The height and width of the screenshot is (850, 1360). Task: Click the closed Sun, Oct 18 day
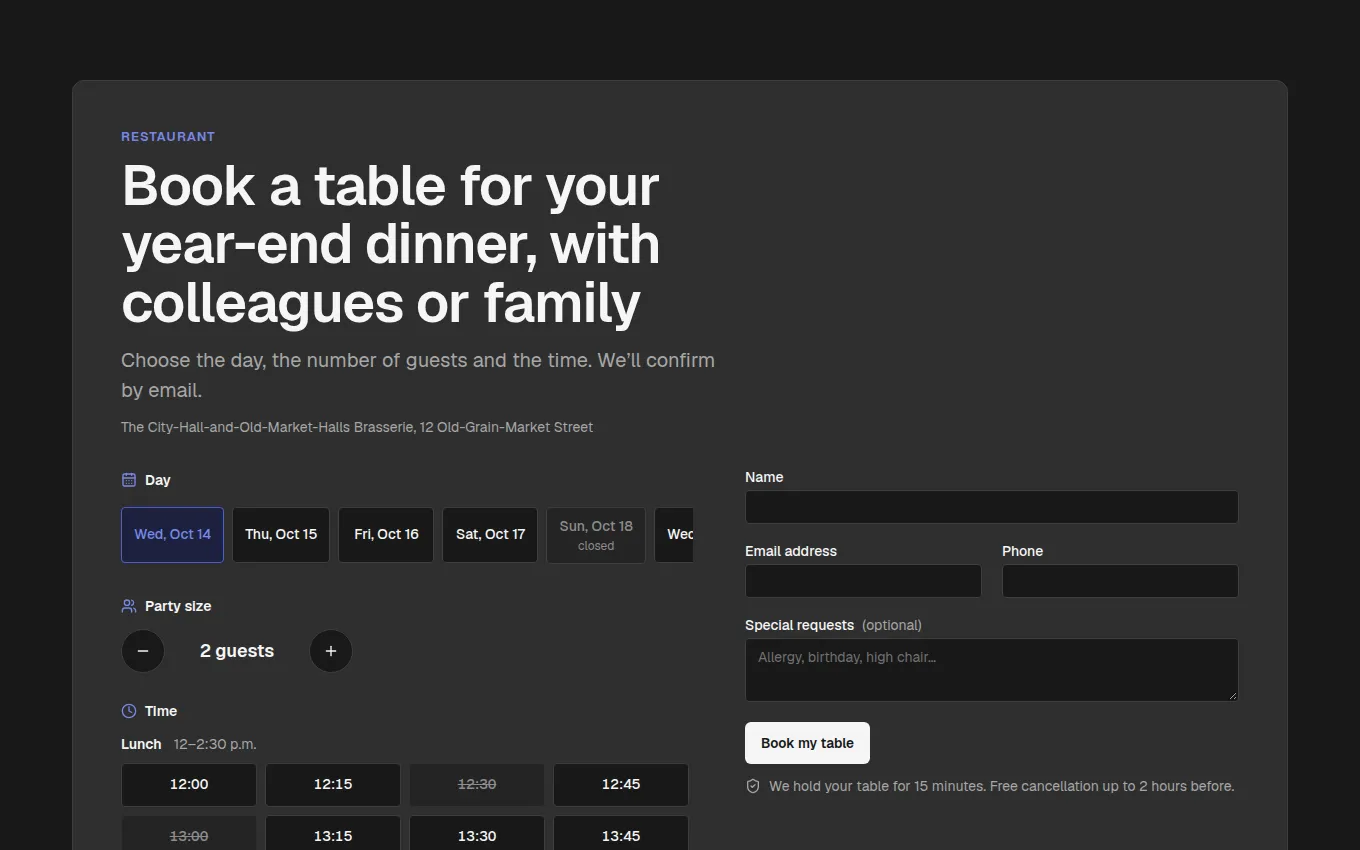tap(596, 535)
